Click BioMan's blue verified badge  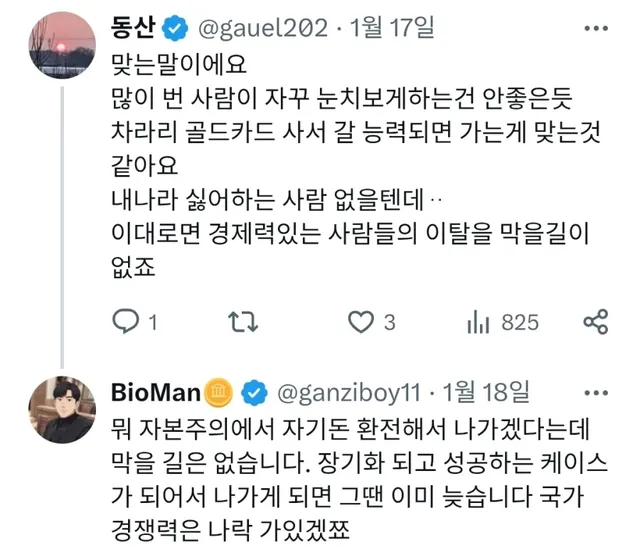coord(255,390)
